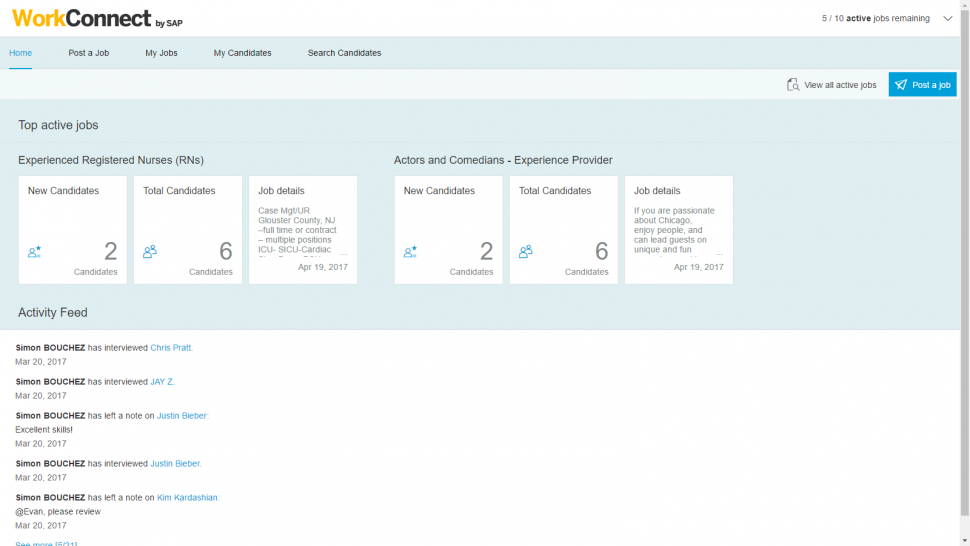The height and width of the screenshot is (546, 970).
Task: Open the Home tab
Action: [20, 53]
